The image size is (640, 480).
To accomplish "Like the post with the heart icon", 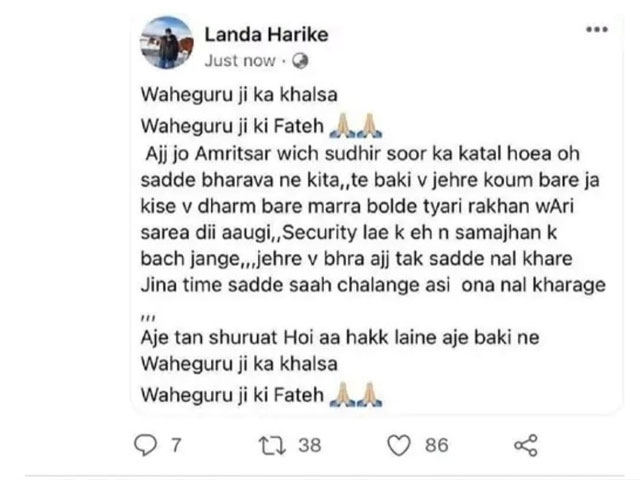I will click(399, 445).
